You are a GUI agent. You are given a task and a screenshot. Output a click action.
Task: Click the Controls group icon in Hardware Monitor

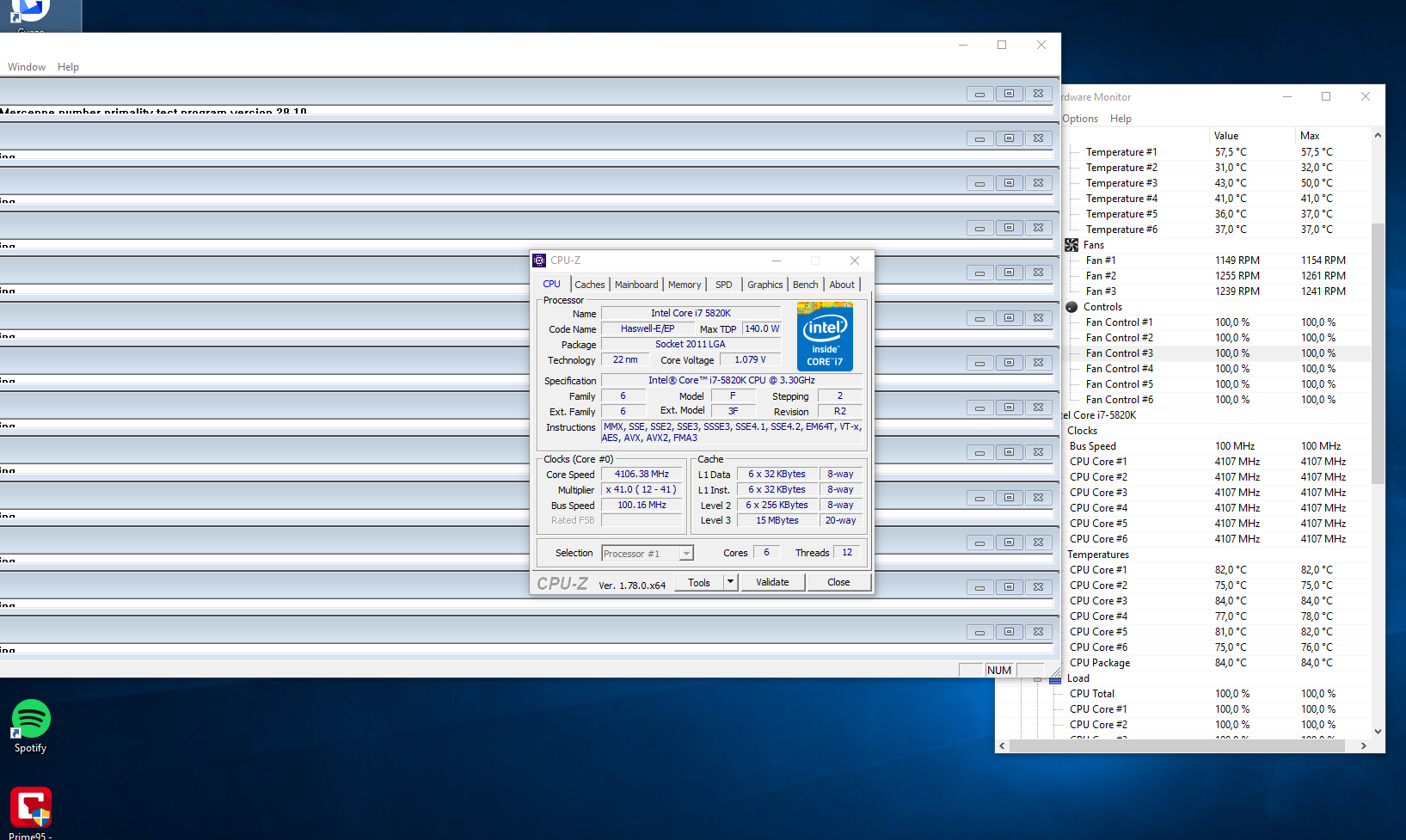click(1071, 307)
